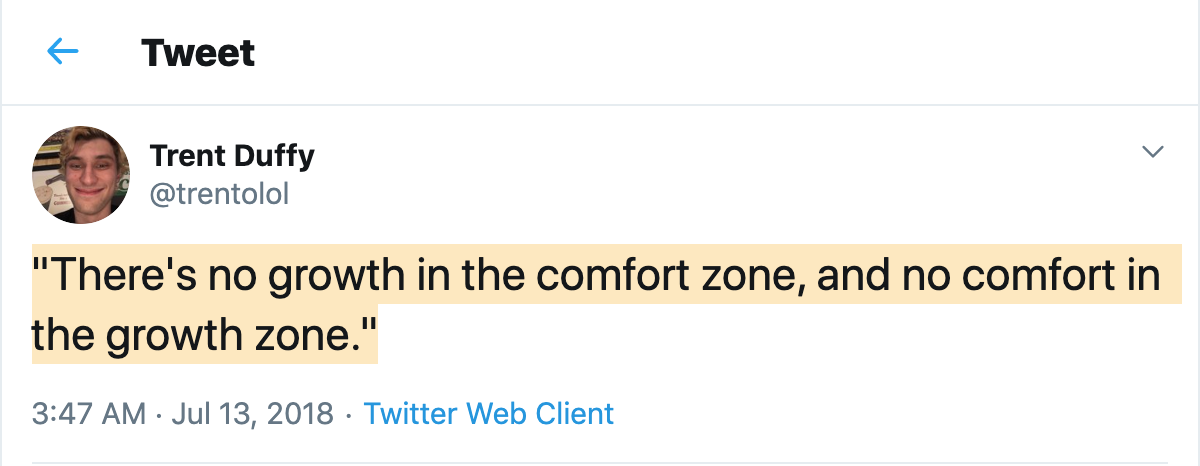Screen dimensions: 1200x466
Task: Click the Twitter Web Client source link
Action: click(489, 413)
